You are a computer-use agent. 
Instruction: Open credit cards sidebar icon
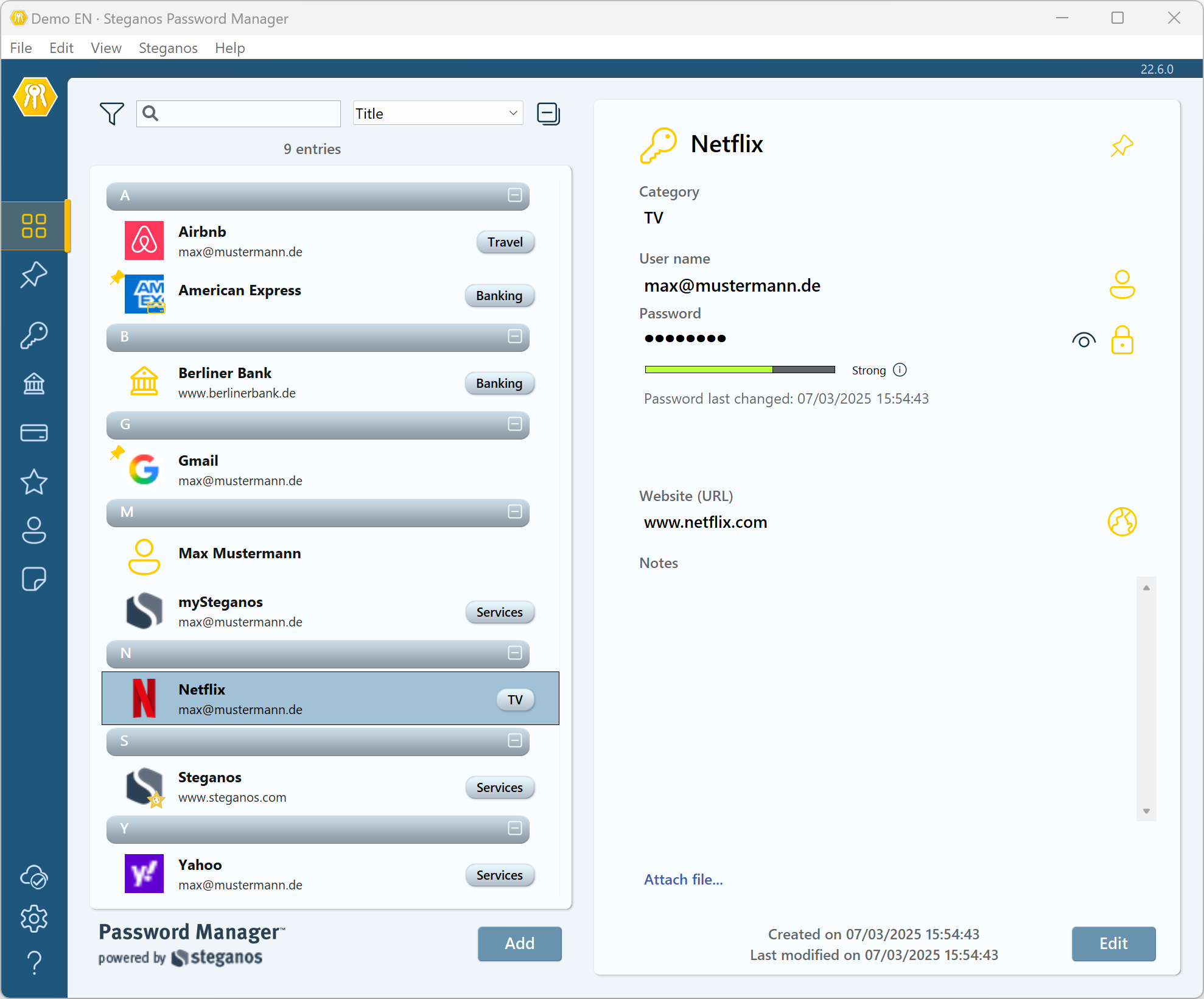34,433
